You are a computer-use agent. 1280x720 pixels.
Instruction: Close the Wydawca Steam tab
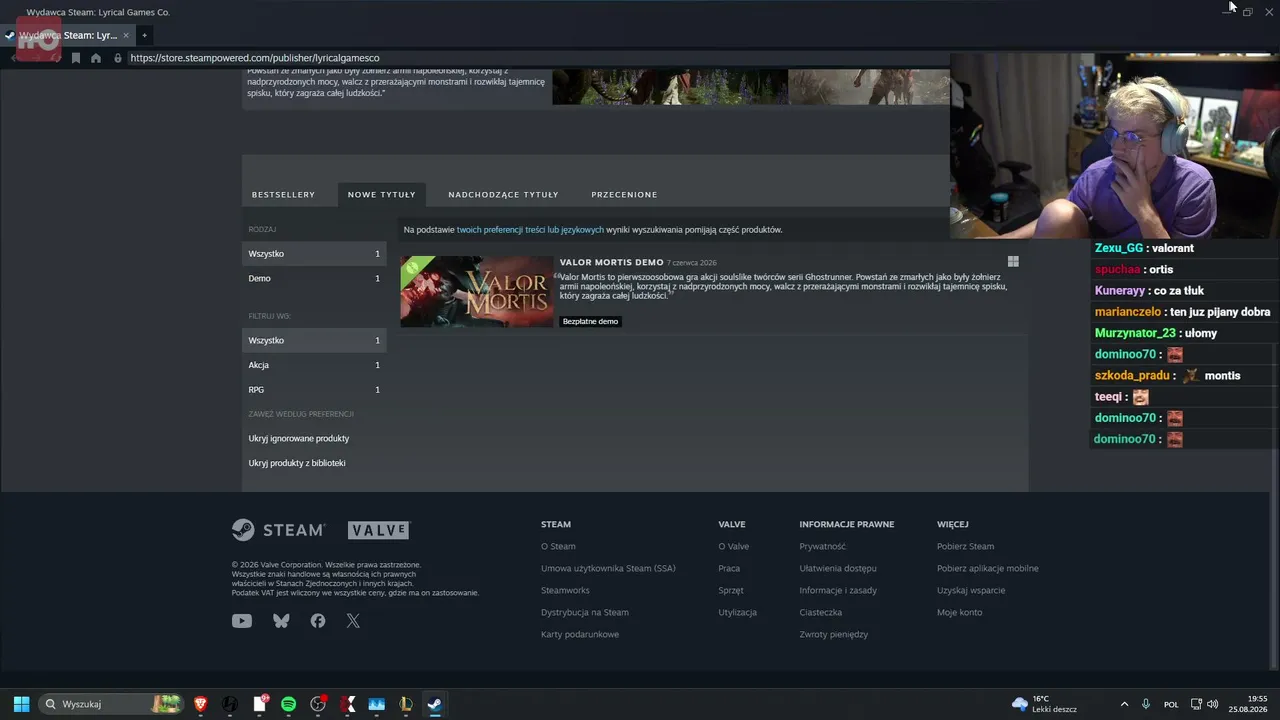126,35
